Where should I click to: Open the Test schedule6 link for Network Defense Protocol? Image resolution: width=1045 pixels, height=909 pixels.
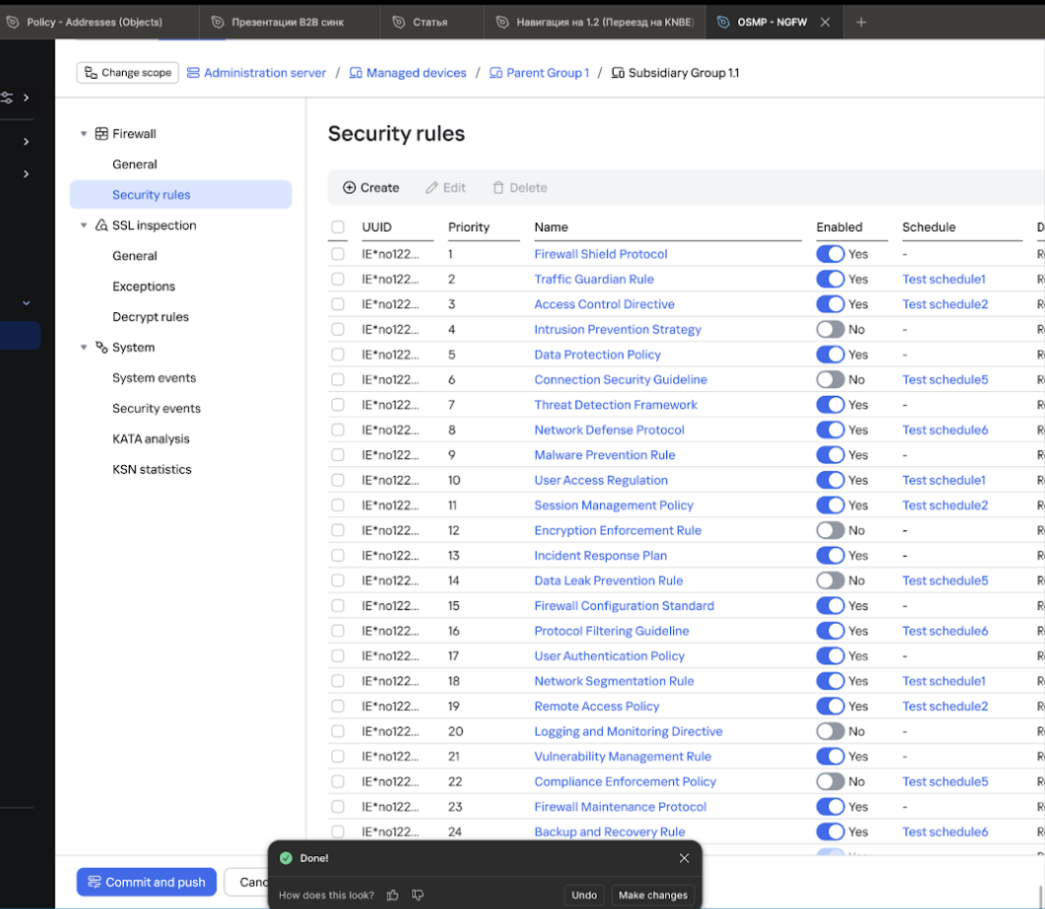click(x=944, y=430)
